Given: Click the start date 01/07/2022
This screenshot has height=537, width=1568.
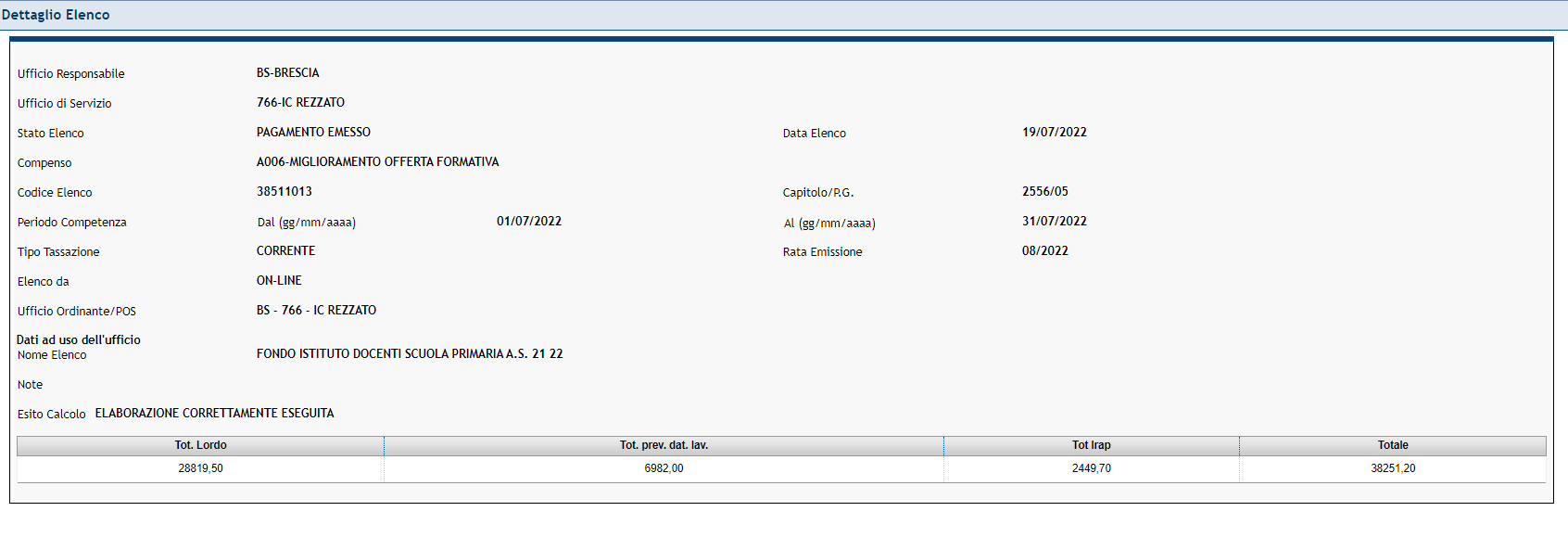Looking at the screenshot, I should coord(528,222).
